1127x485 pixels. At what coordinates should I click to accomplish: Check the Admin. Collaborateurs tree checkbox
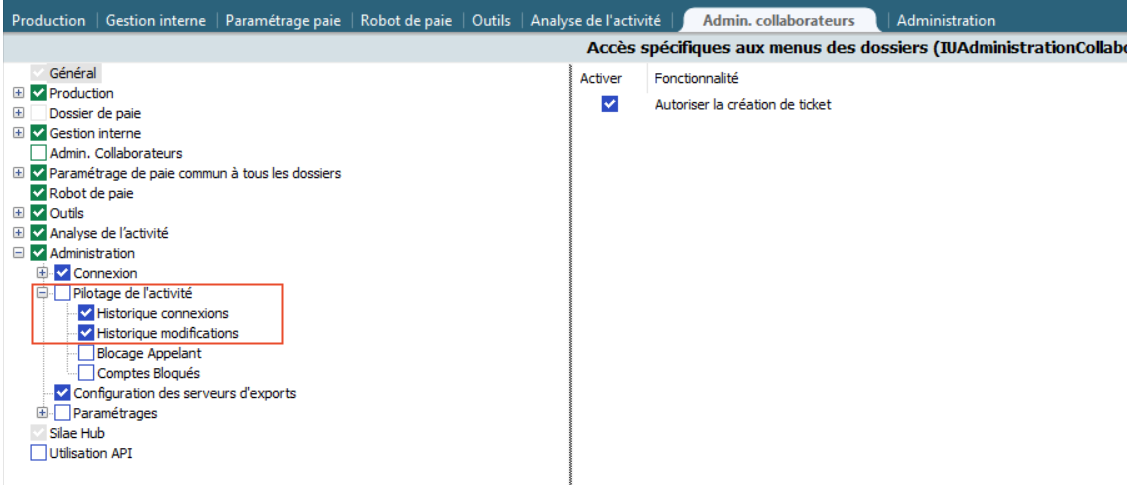click(x=39, y=153)
